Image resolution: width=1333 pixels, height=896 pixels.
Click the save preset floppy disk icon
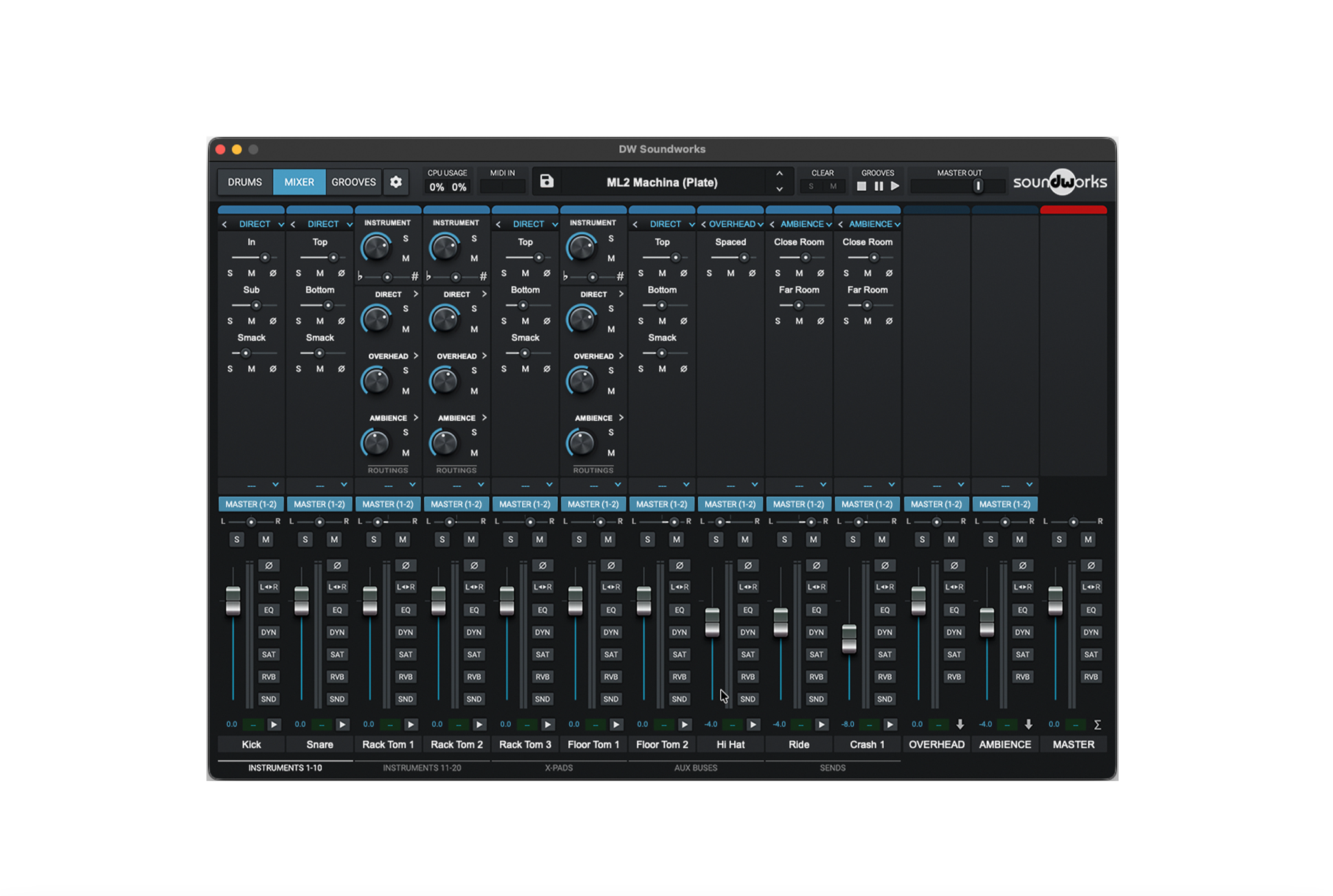pos(547,182)
